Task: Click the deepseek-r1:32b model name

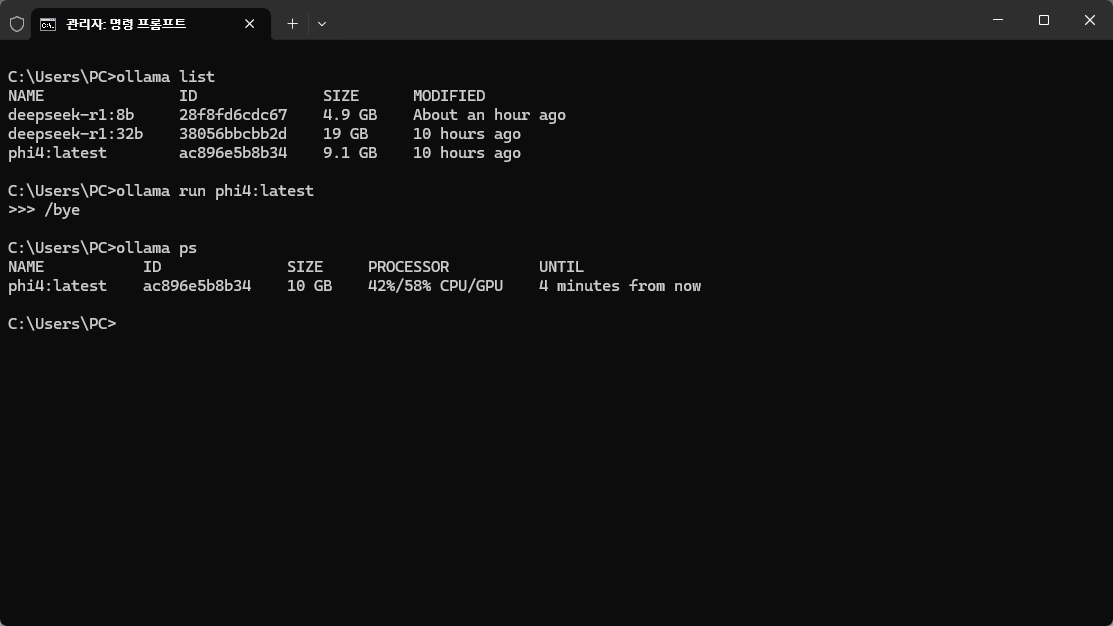Action: 75,134
